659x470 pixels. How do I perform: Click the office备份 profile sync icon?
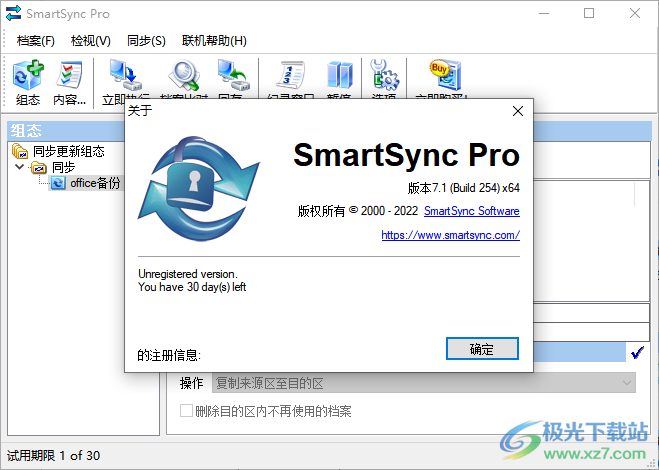click(58, 183)
